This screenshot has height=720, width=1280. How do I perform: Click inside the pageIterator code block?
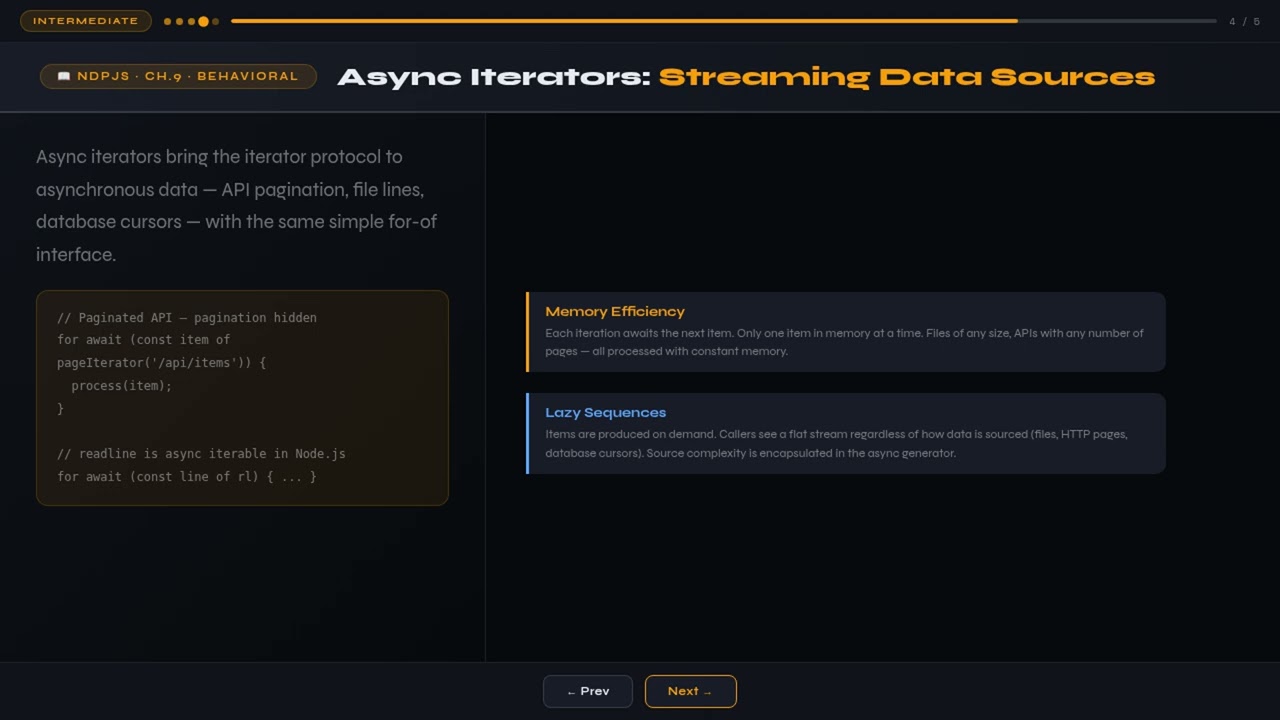click(x=242, y=398)
